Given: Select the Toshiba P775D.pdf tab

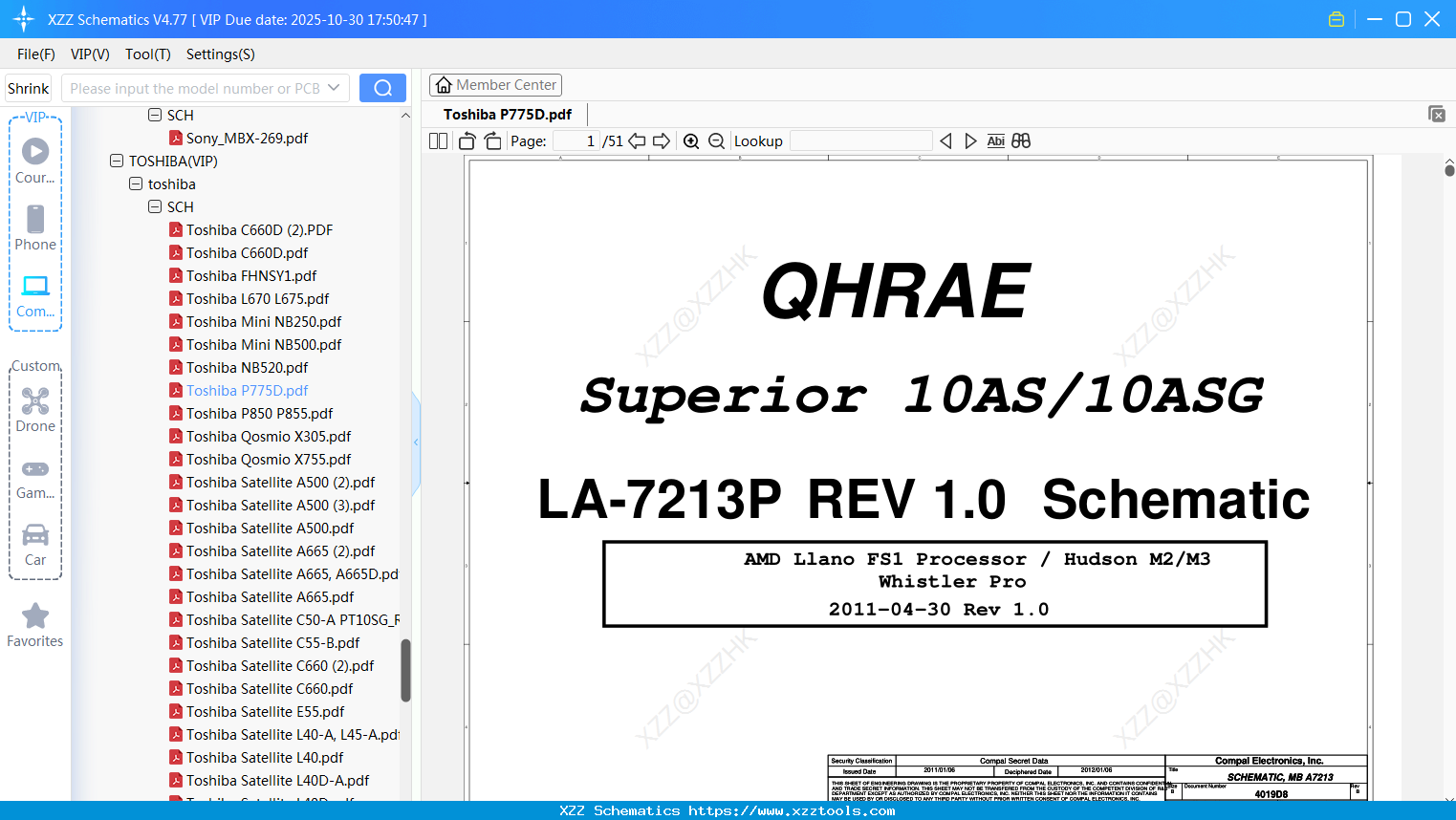Looking at the screenshot, I should (508, 115).
